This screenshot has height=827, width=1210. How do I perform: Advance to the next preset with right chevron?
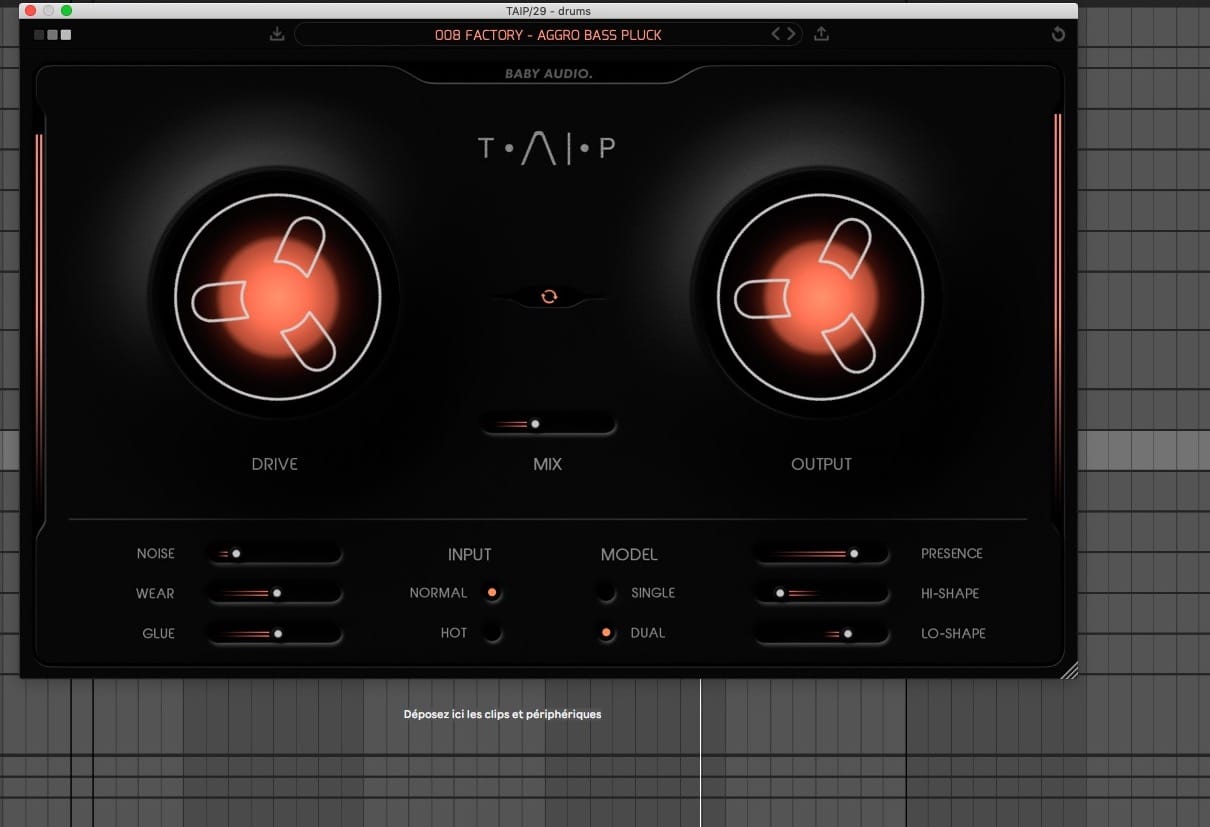coord(791,33)
